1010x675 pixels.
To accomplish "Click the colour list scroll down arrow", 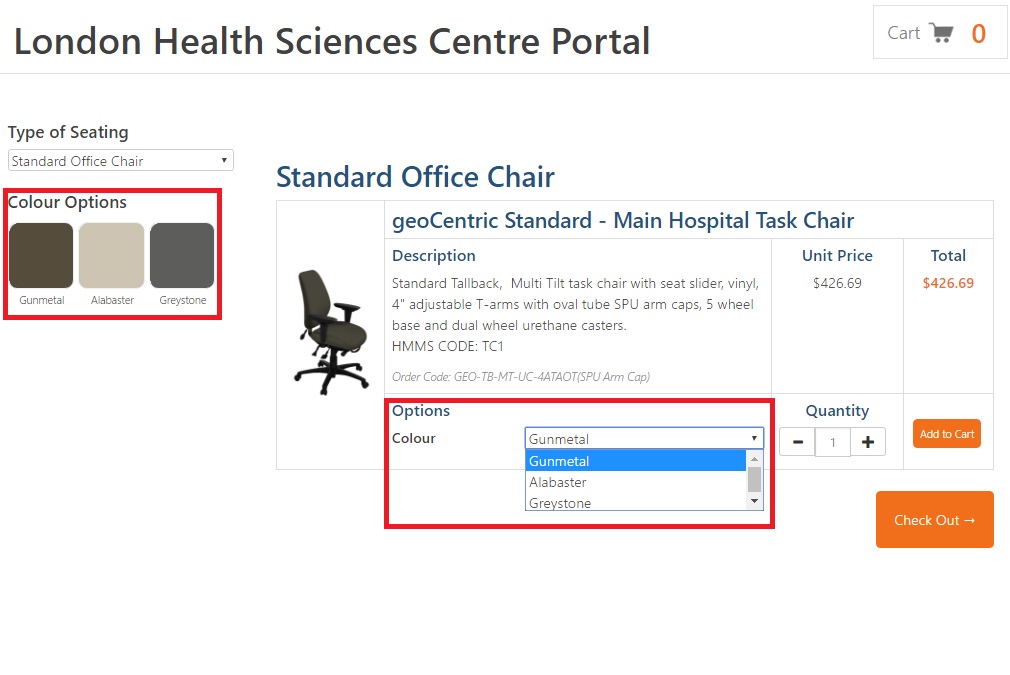I will (x=754, y=502).
